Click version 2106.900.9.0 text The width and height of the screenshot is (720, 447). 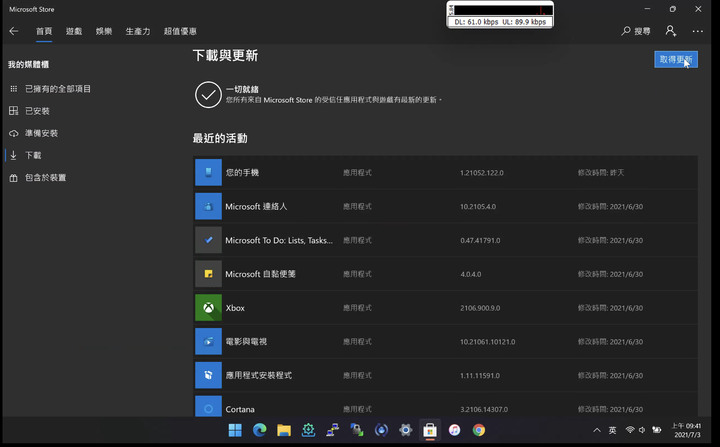click(480, 308)
